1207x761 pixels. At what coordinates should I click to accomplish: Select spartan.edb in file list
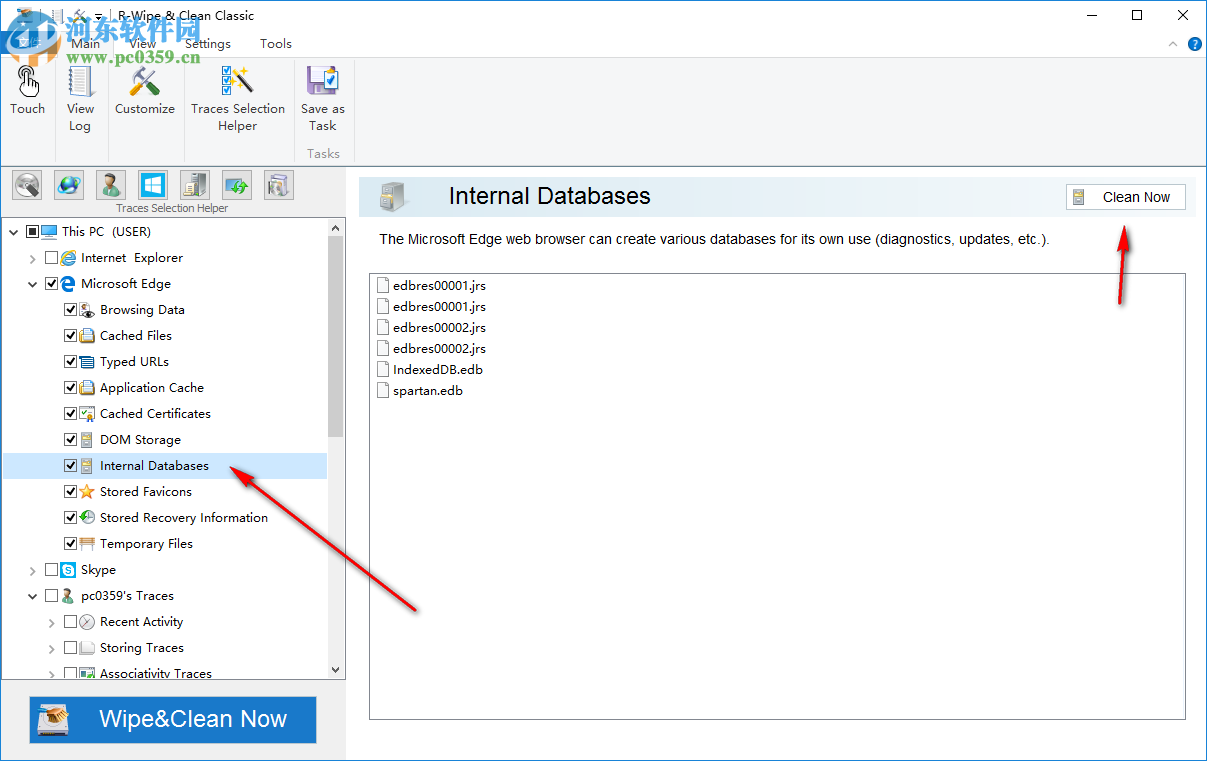pos(420,391)
